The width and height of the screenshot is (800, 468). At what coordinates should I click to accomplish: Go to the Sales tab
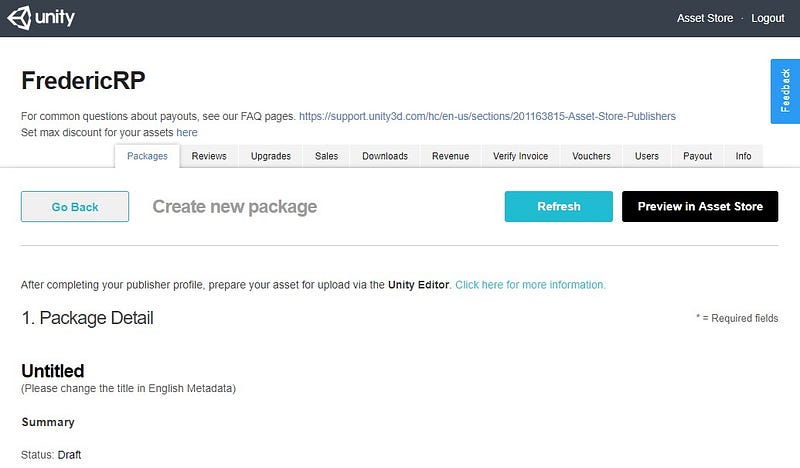tap(326, 156)
